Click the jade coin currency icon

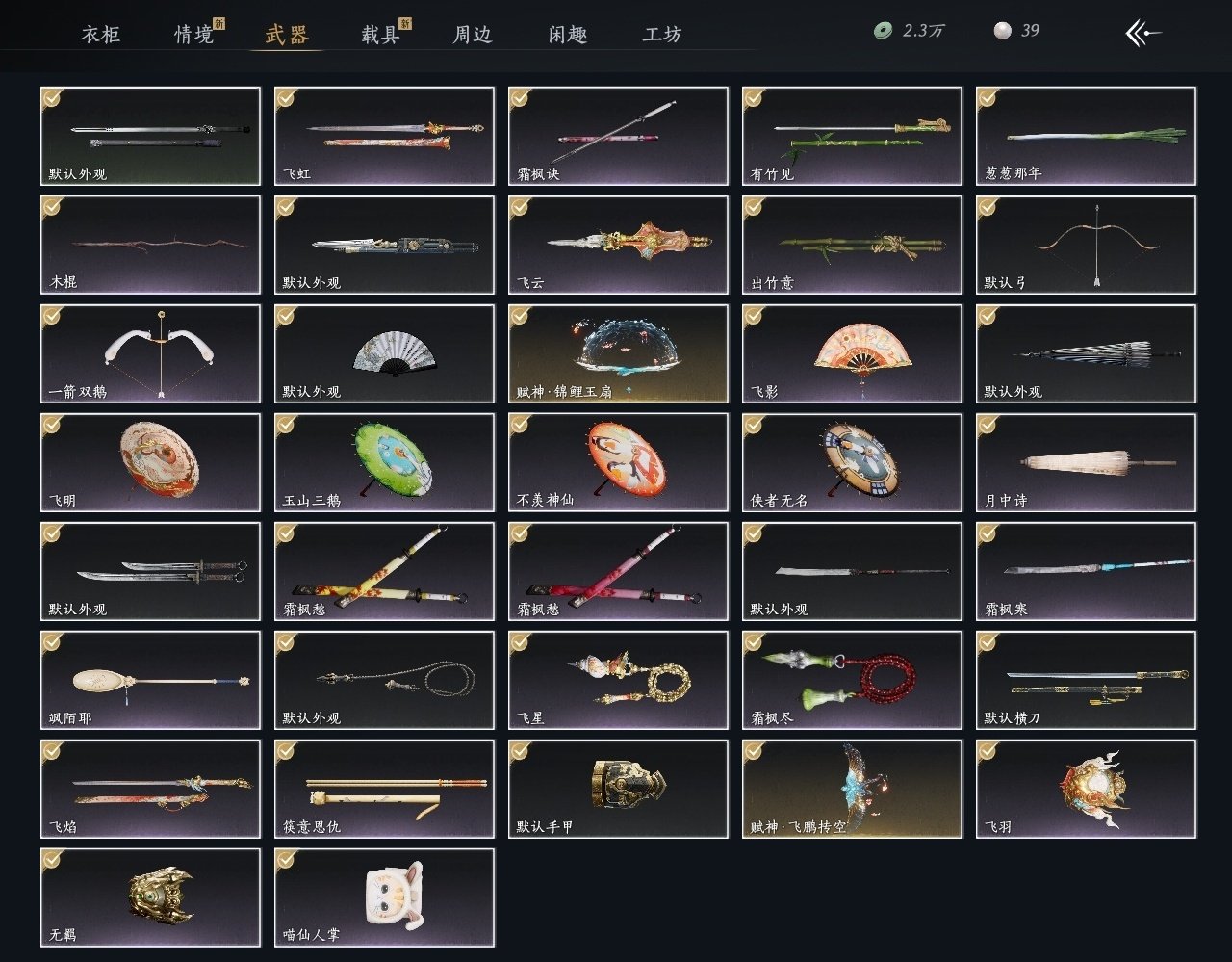pos(883,31)
